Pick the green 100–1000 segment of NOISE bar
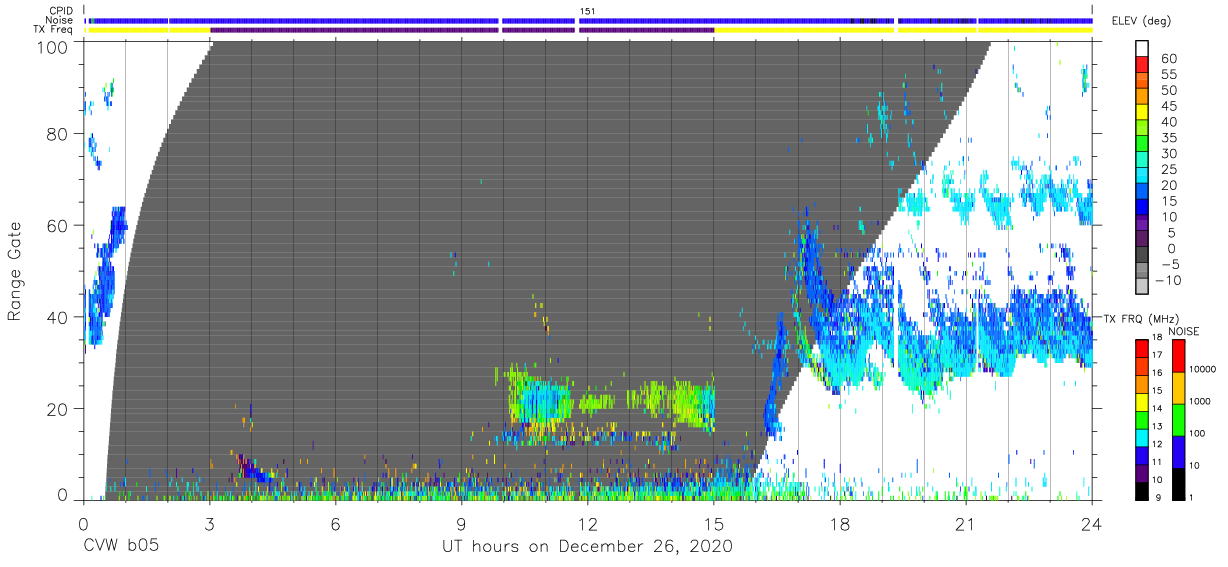The width and height of the screenshot is (1228, 567). [1180, 419]
